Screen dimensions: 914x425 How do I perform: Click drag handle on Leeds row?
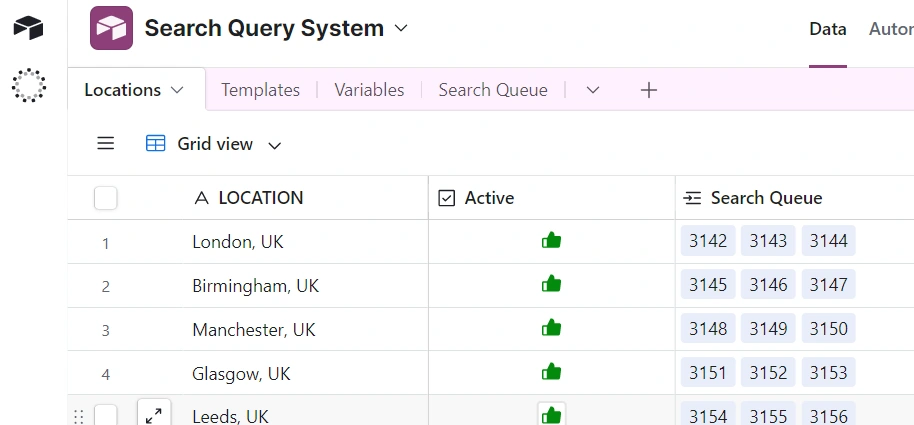[x=78, y=416]
